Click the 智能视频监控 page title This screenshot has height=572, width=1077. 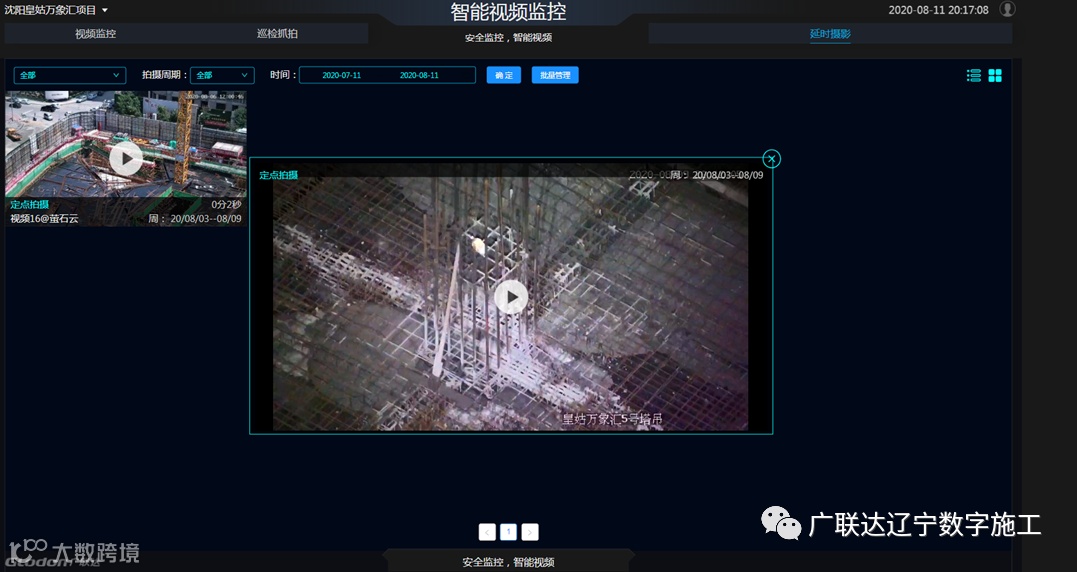coord(508,12)
